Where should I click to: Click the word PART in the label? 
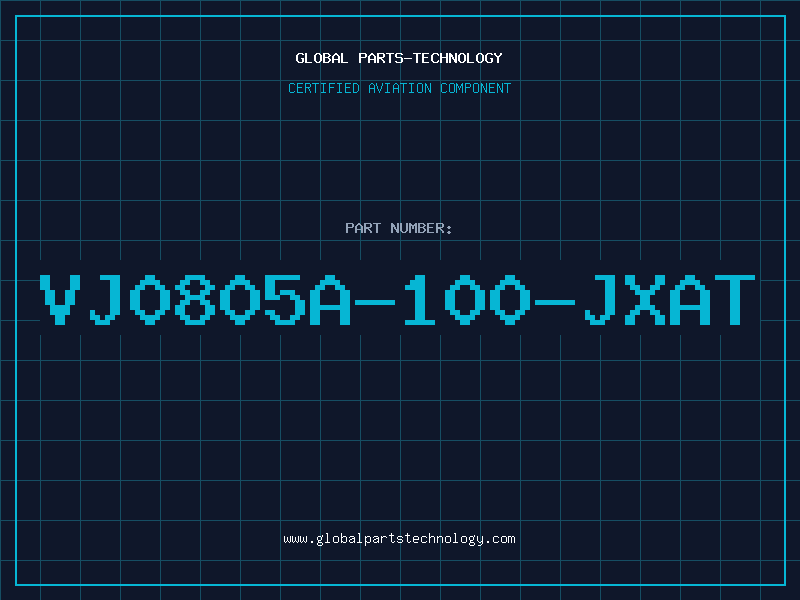(363, 228)
